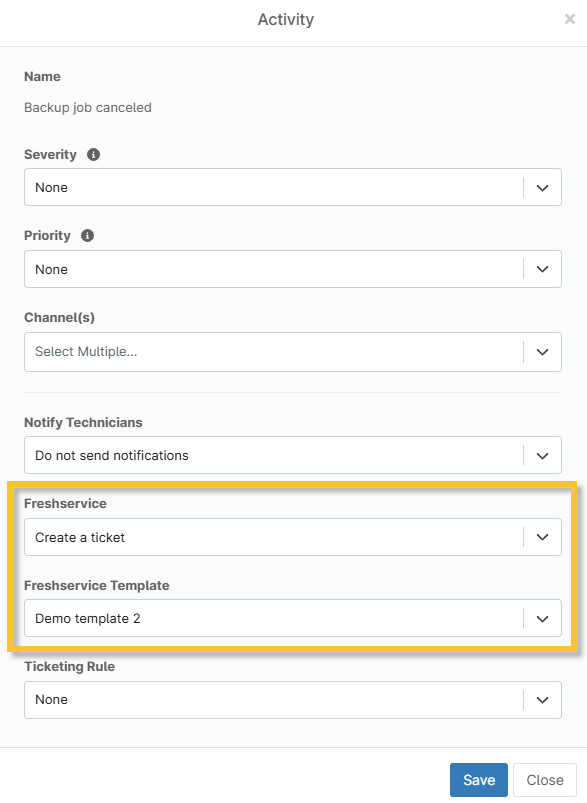Click the Name value Backup job canceled

pyautogui.click(x=88, y=107)
